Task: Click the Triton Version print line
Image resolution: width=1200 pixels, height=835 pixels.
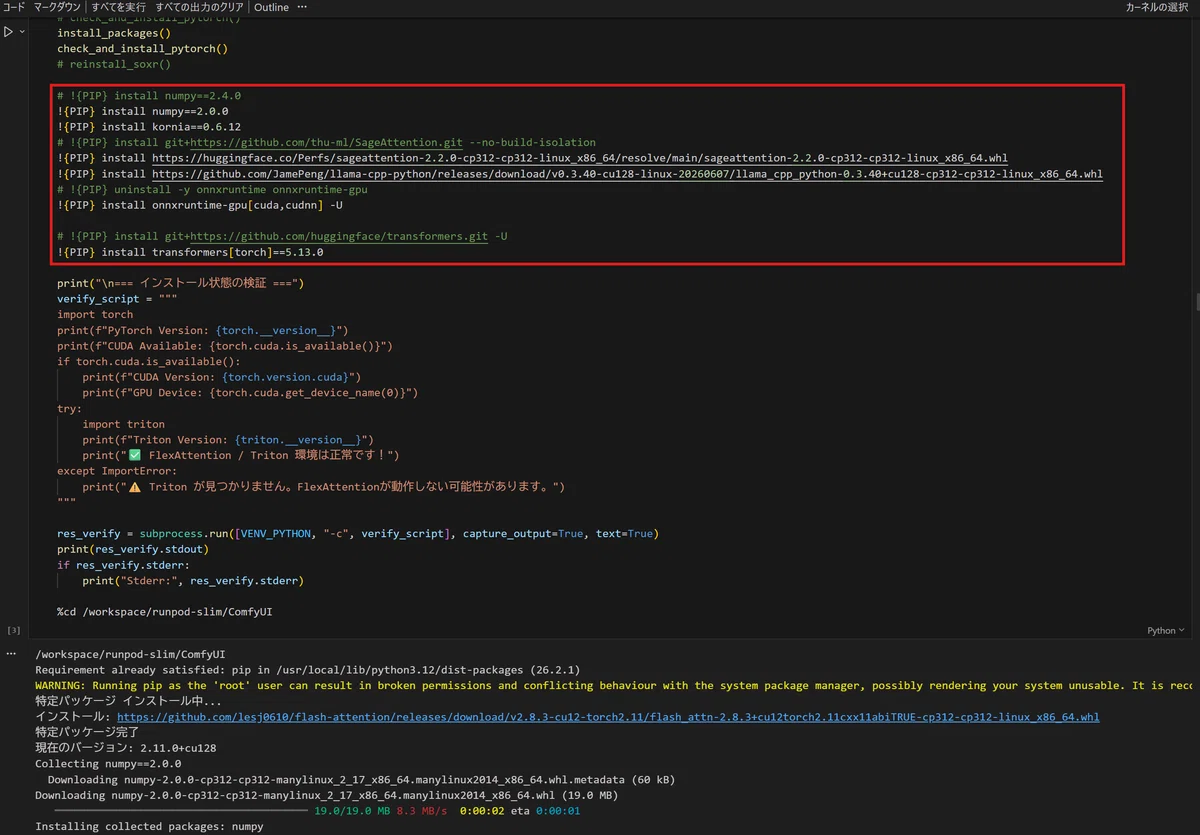Action: point(228,440)
